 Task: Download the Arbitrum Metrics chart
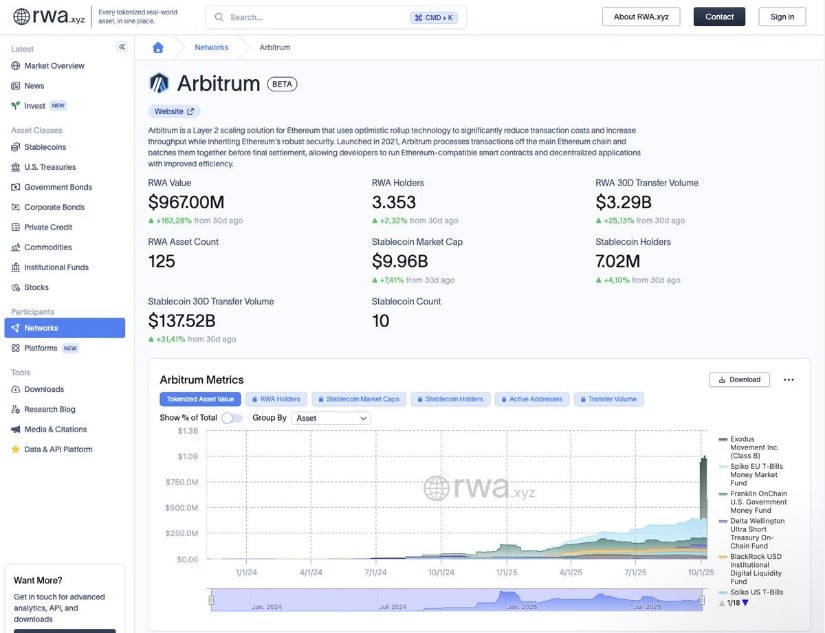(x=739, y=380)
